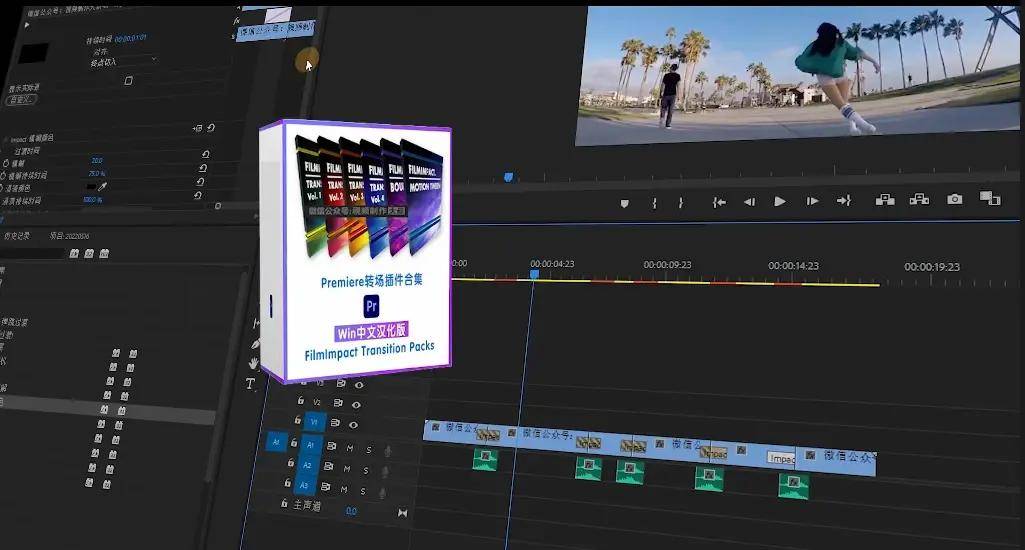1025x550 pixels.
Task: Export a frame with the camera icon
Action: (x=954, y=199)
